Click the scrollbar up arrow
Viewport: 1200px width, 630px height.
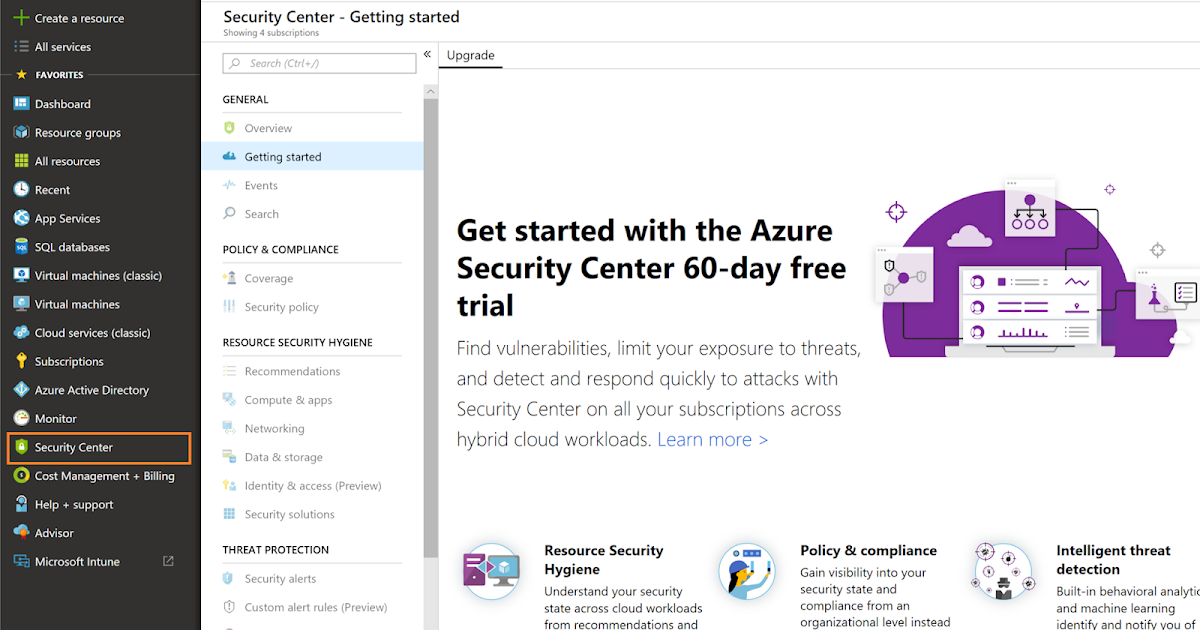(430, 90)
